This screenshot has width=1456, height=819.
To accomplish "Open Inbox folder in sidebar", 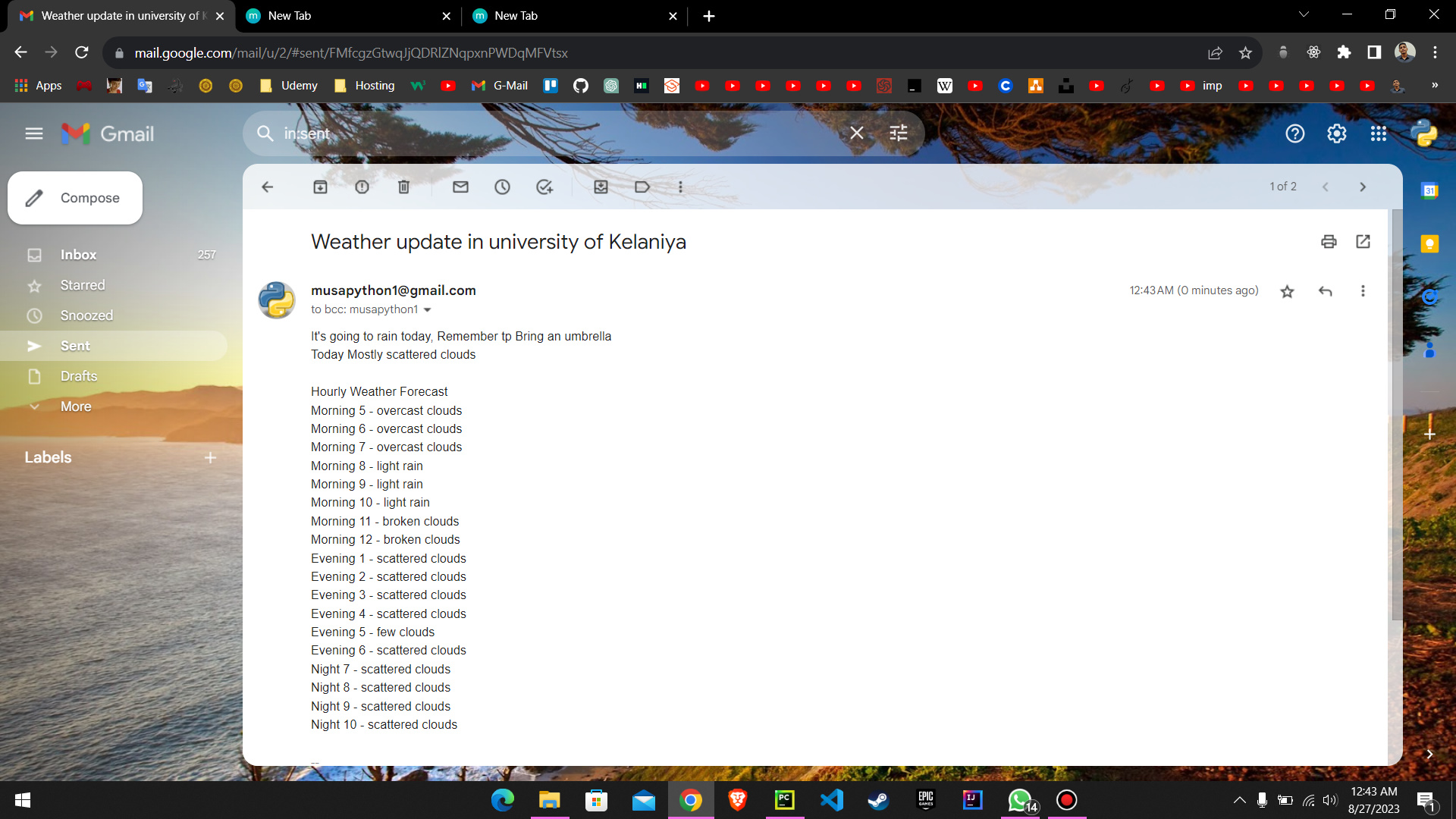I will click(x=78, y=255).
